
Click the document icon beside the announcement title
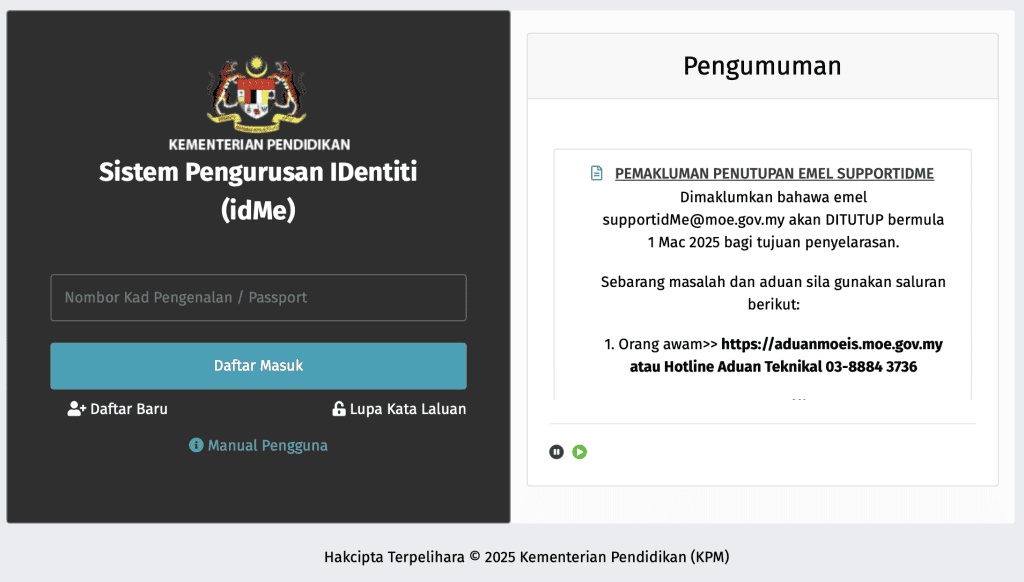pos(596,173)
